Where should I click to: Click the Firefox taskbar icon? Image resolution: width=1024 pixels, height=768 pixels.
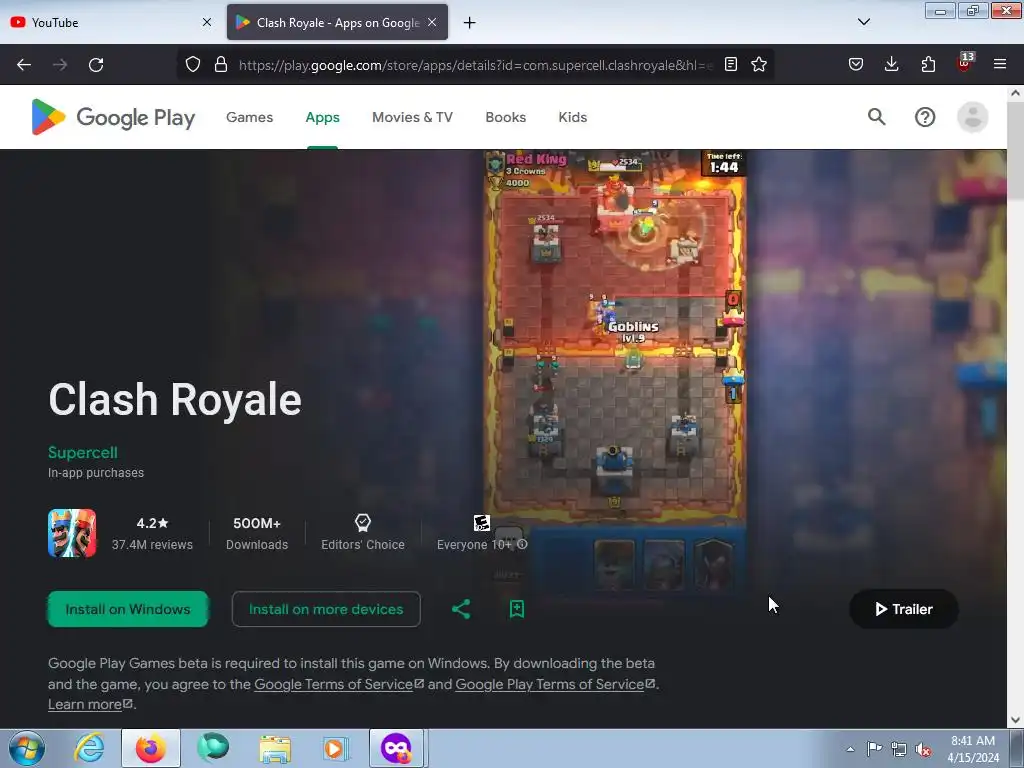(x=151, y=748)
